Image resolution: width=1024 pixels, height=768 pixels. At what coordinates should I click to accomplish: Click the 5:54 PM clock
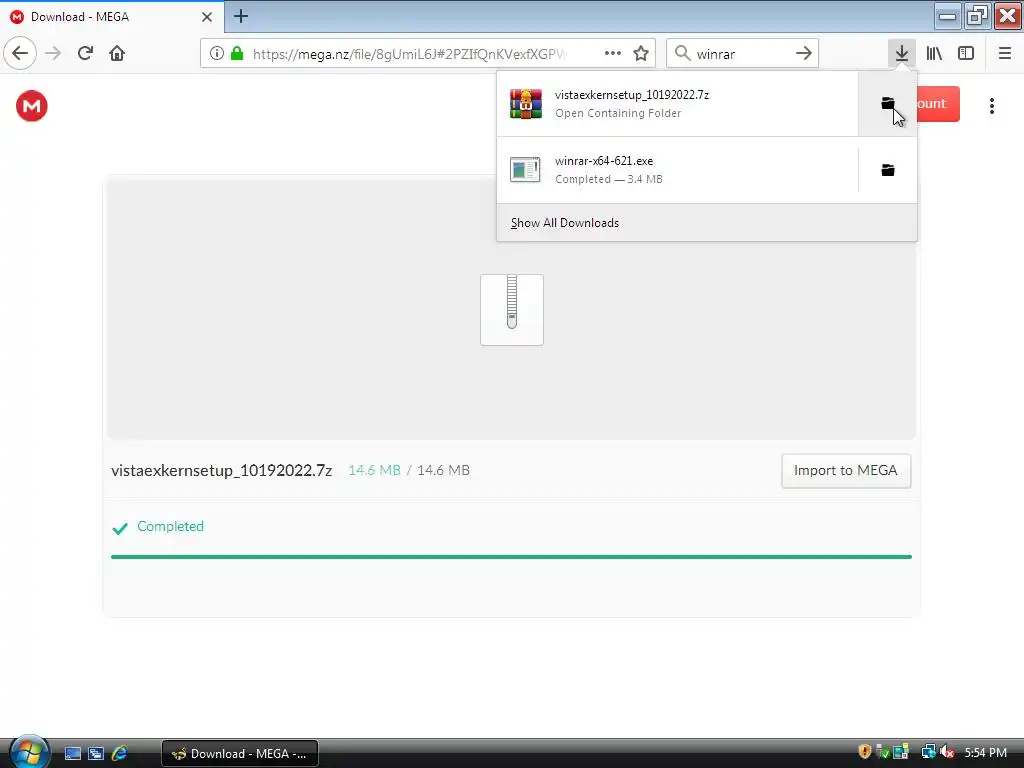point(985,752)
